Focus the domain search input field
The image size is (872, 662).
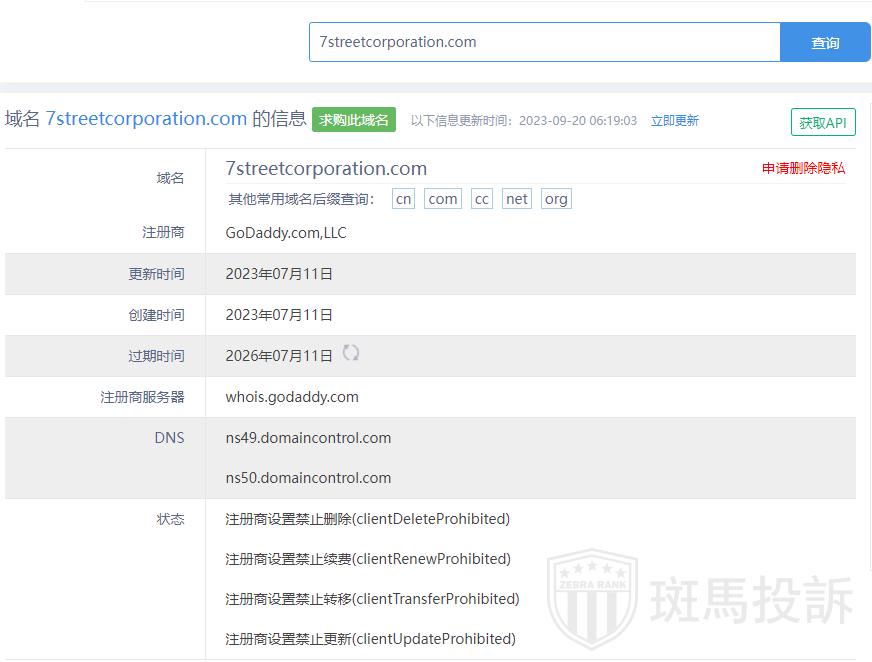pos(544,42)
